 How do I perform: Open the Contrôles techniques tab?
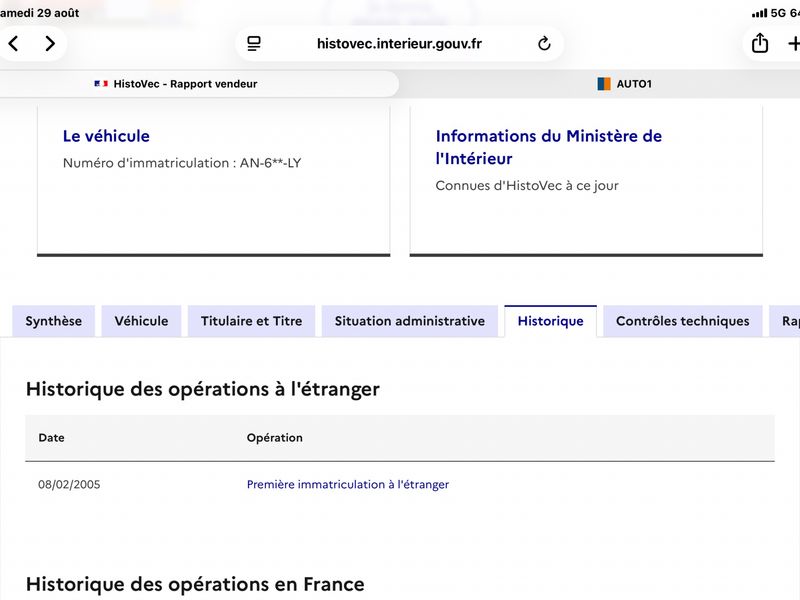click(x=683, y=321)
